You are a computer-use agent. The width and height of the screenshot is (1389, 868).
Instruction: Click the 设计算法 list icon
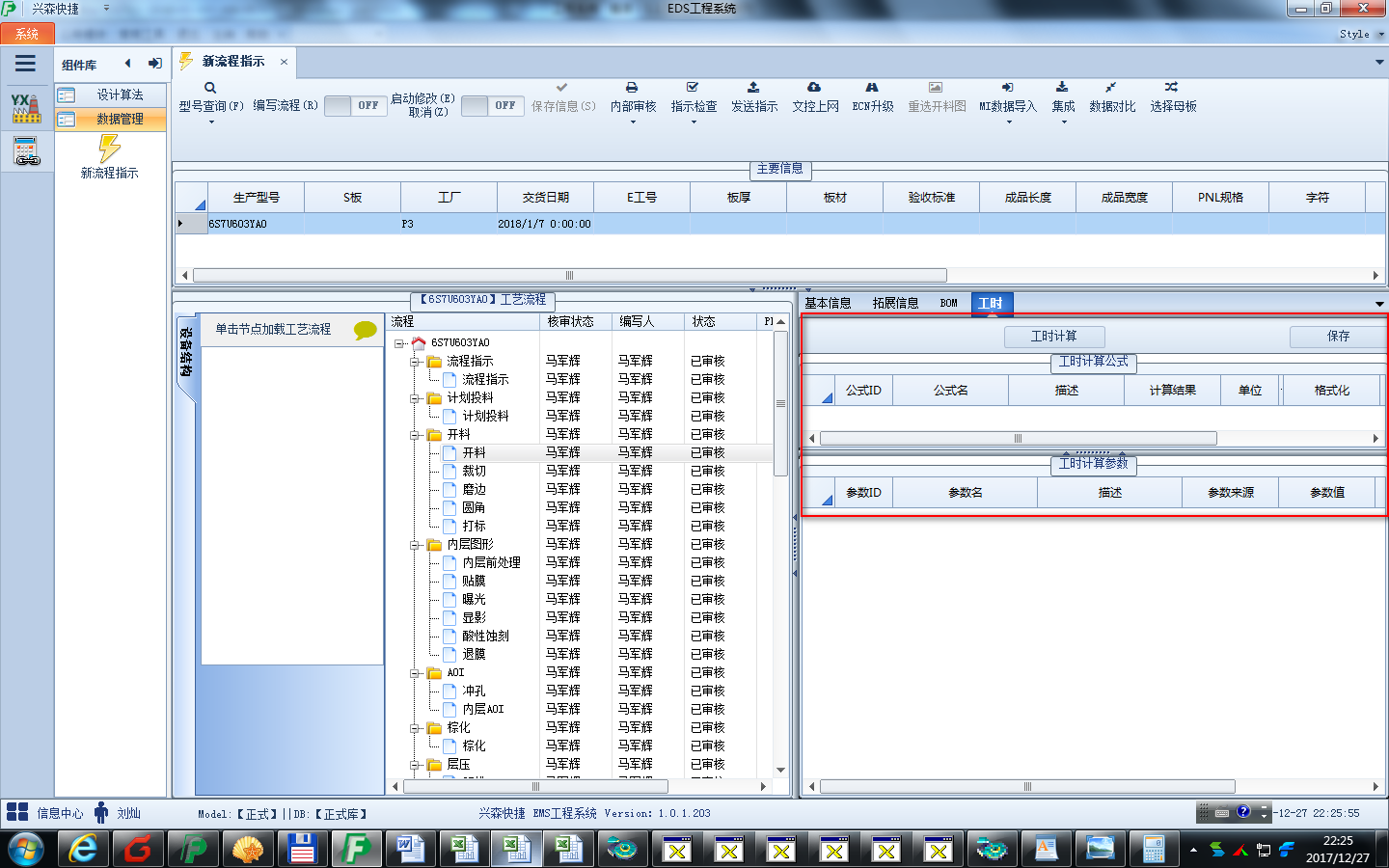67,95
